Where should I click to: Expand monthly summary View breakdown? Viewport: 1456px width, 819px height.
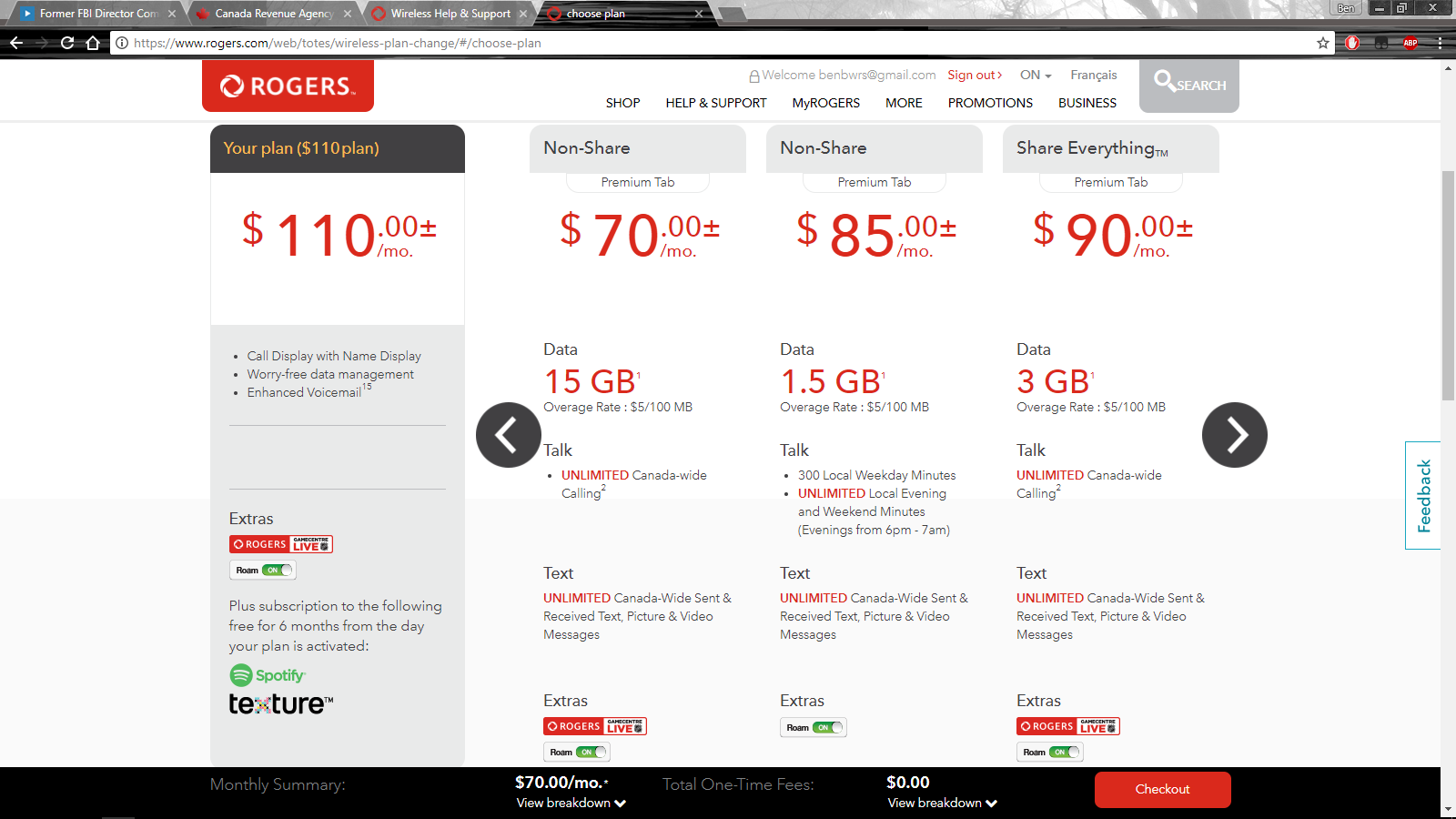point(571,803)
